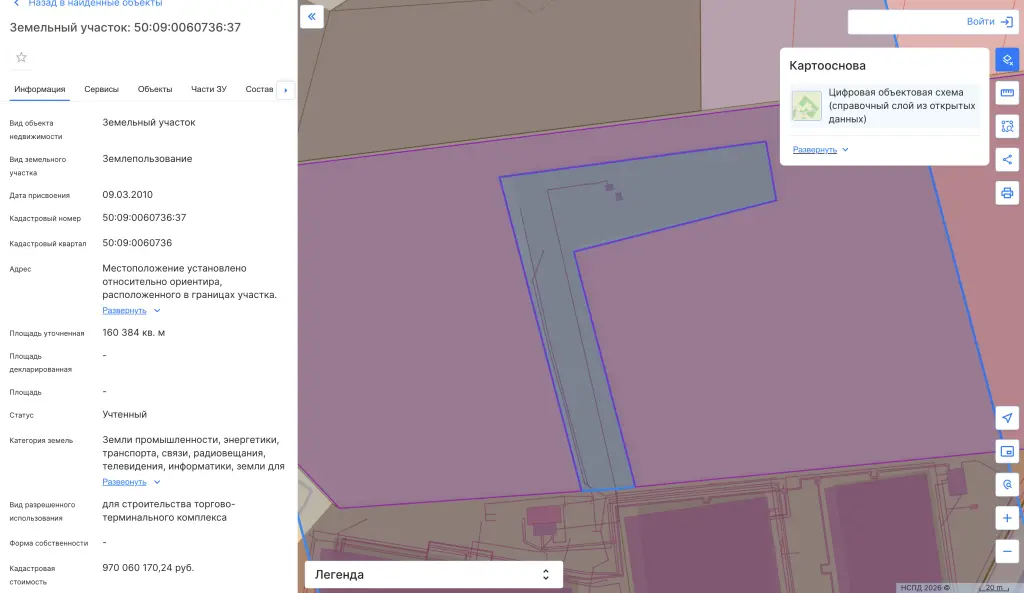This screenshot has width=1024, height=593.
Task: Open the Легенда dropdown
Action: pyautogui.click(x=434, y=575)
